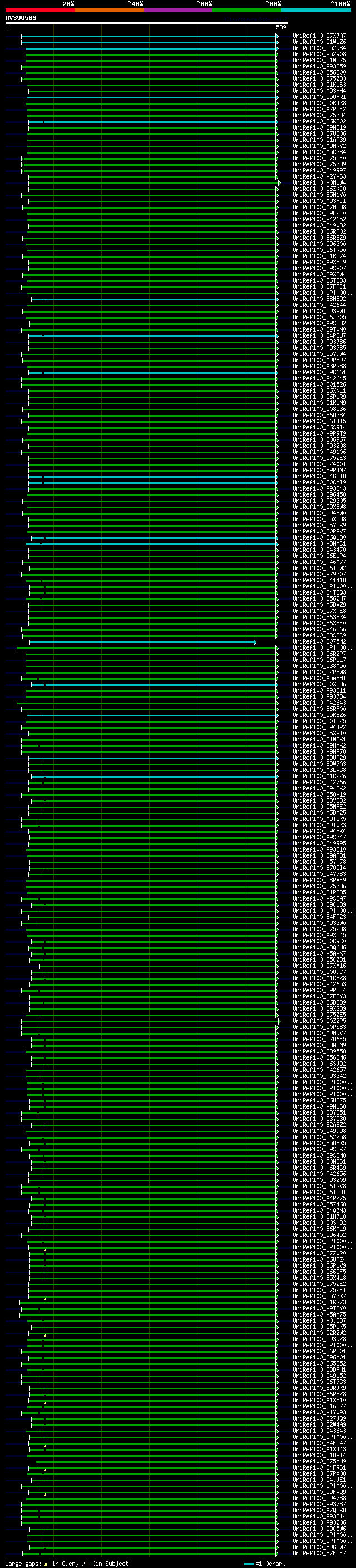The height and width of the screenshot is (1568, 356).
Task: Click the cyan alignment bar for UniRef100_A1CZ26
Action: pyautogui.click(x=154, y=776)
